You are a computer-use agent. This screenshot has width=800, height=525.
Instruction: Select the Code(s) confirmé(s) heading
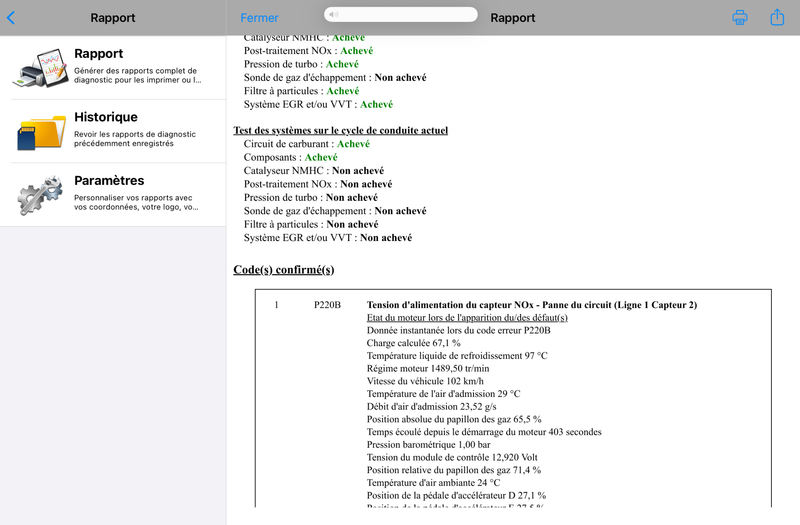(284, 269)
